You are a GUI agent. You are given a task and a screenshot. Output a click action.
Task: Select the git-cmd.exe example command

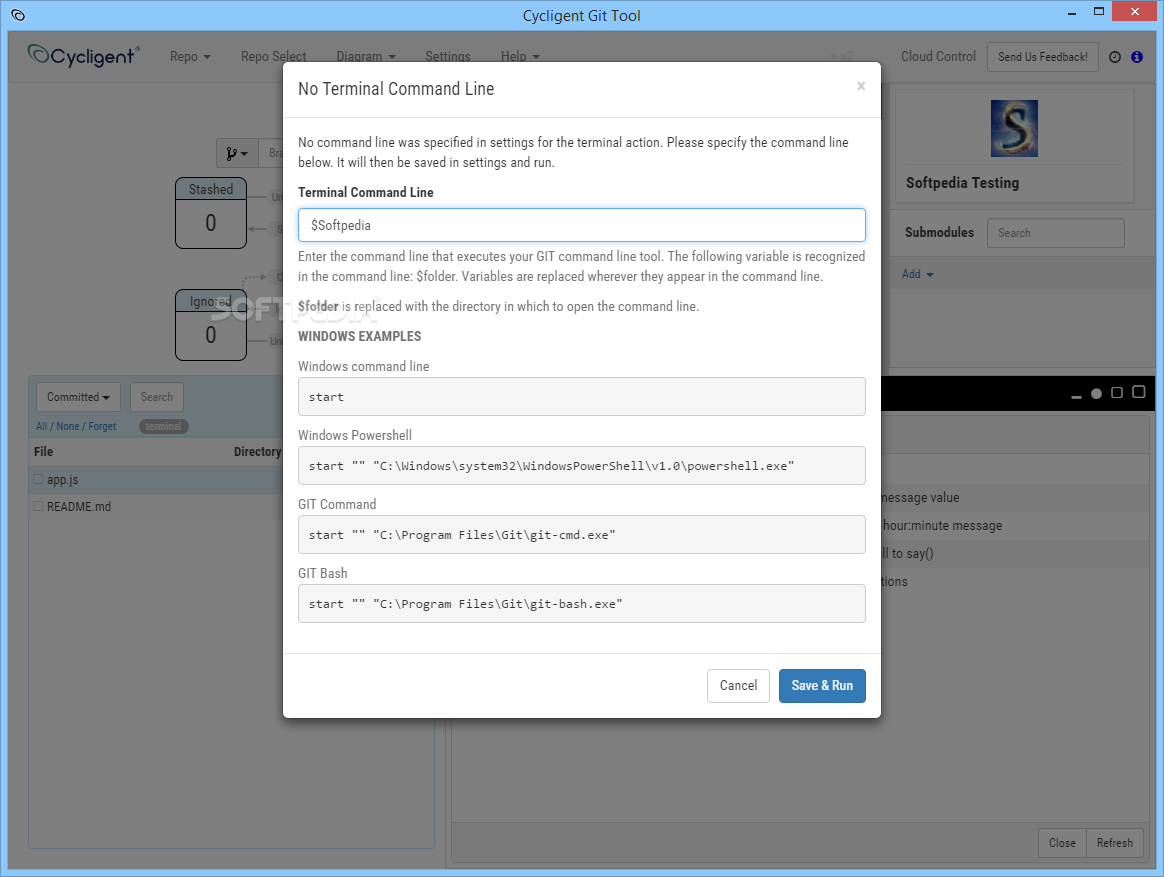(581, 535)
